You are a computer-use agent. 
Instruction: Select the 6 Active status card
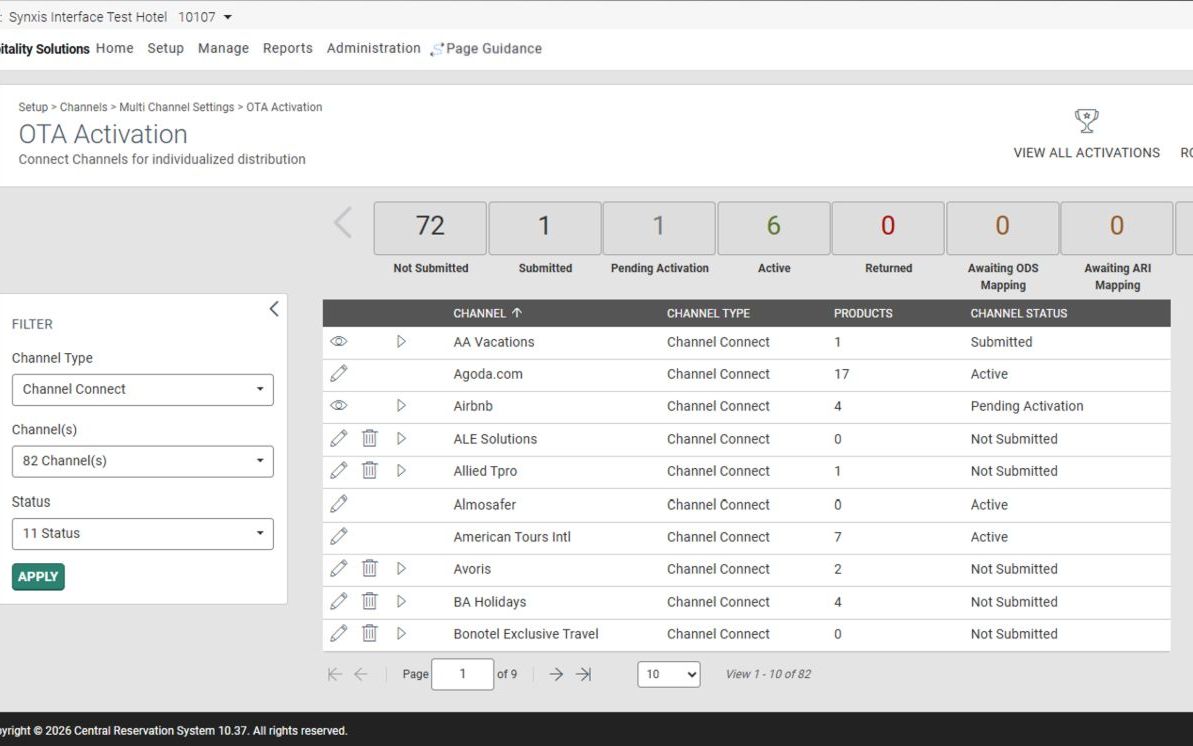[x=774, y=228]
